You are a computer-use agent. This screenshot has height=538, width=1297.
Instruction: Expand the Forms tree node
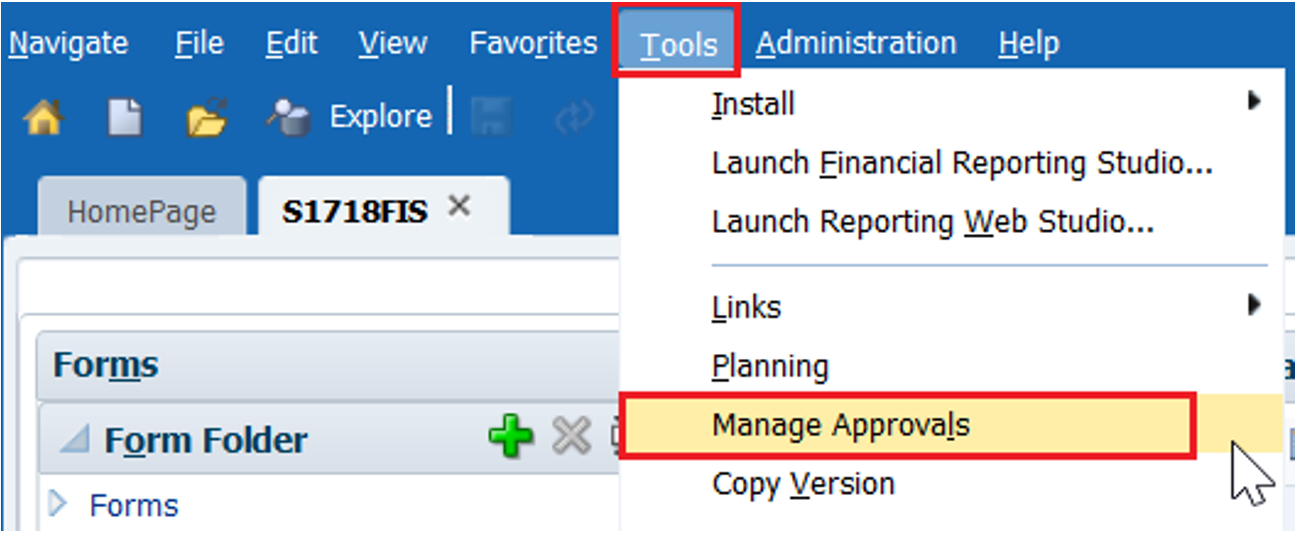pyautogui.click(x=58, y=504)
